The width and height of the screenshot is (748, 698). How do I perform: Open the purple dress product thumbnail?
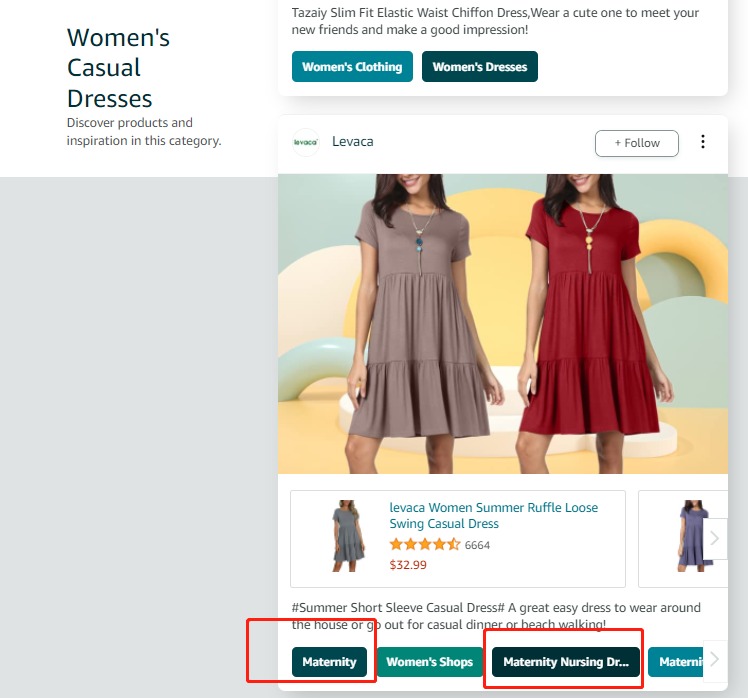[x=691, y=536]
